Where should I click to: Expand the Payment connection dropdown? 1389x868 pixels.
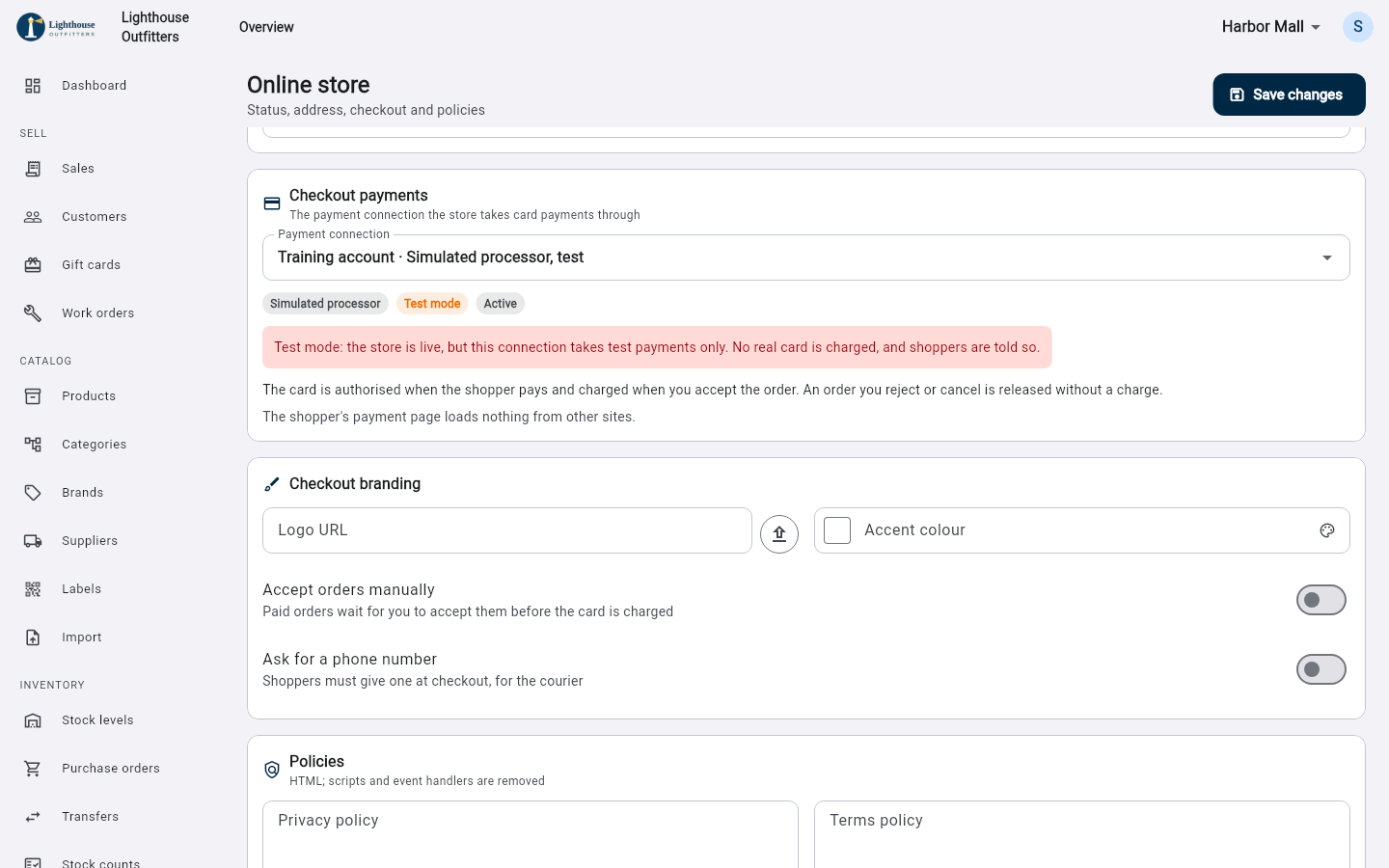click(806, 258)
